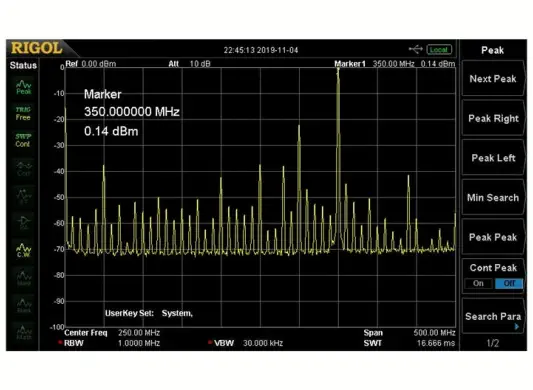This screenshot has width=533, height=390.
Task: Click the Peak detector status icon
Action: 23,87
